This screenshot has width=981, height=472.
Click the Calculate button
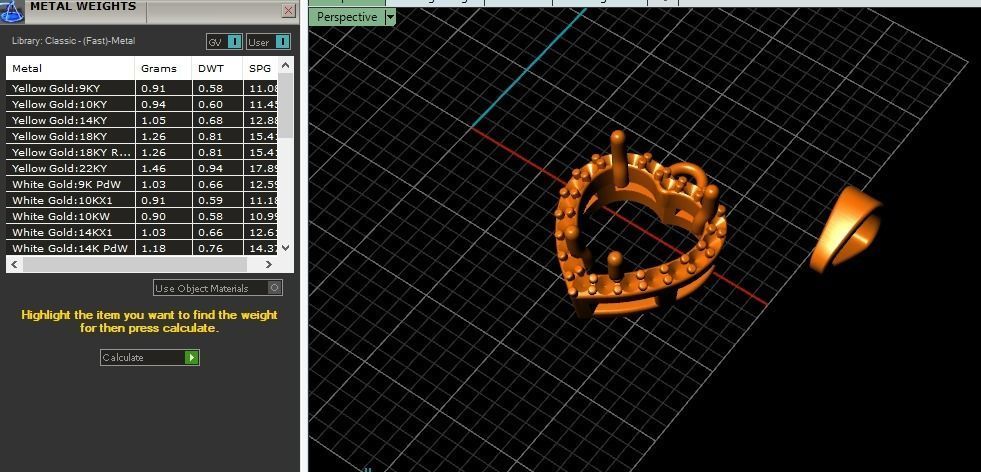tap(150, 357)
